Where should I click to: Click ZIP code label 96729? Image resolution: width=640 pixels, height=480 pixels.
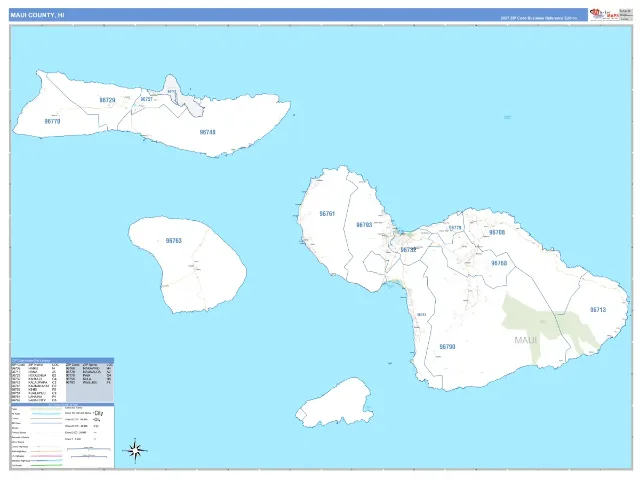tap(107, 100)
